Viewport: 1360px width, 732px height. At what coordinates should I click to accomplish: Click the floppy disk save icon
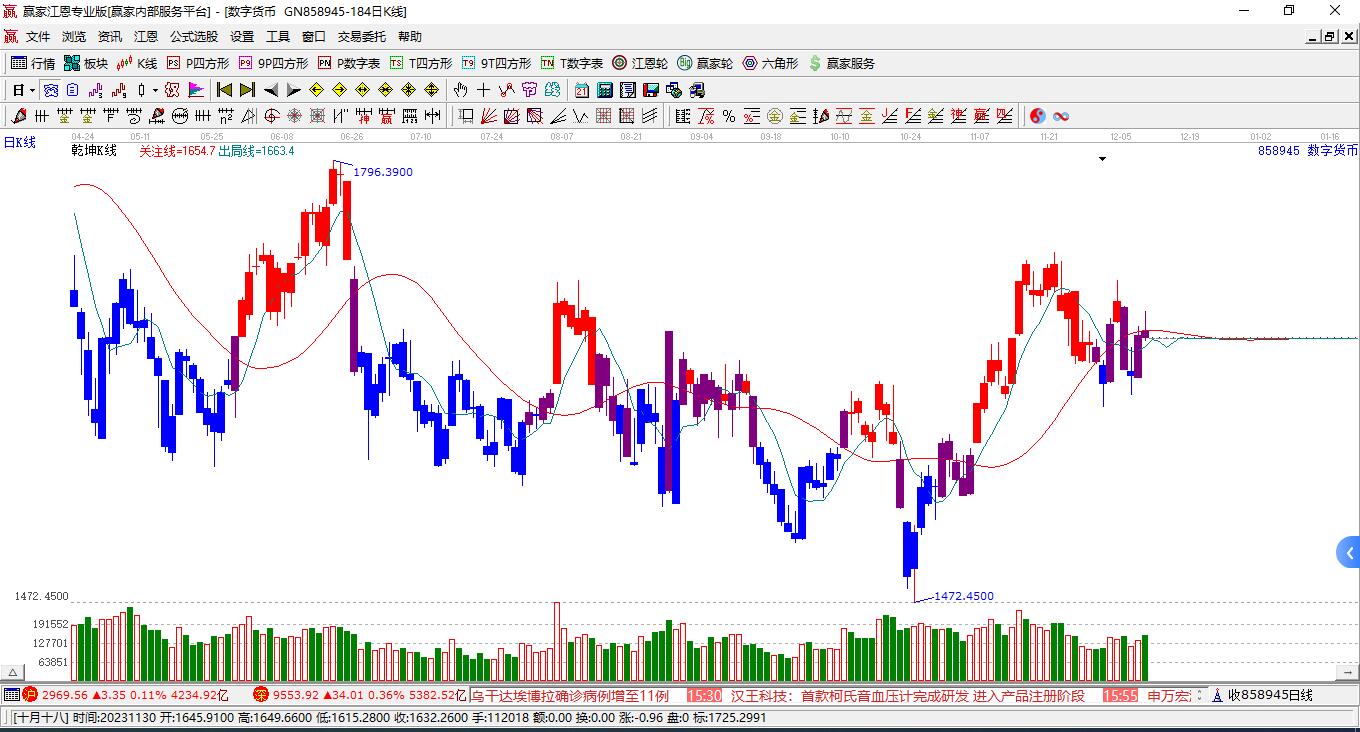651,90
